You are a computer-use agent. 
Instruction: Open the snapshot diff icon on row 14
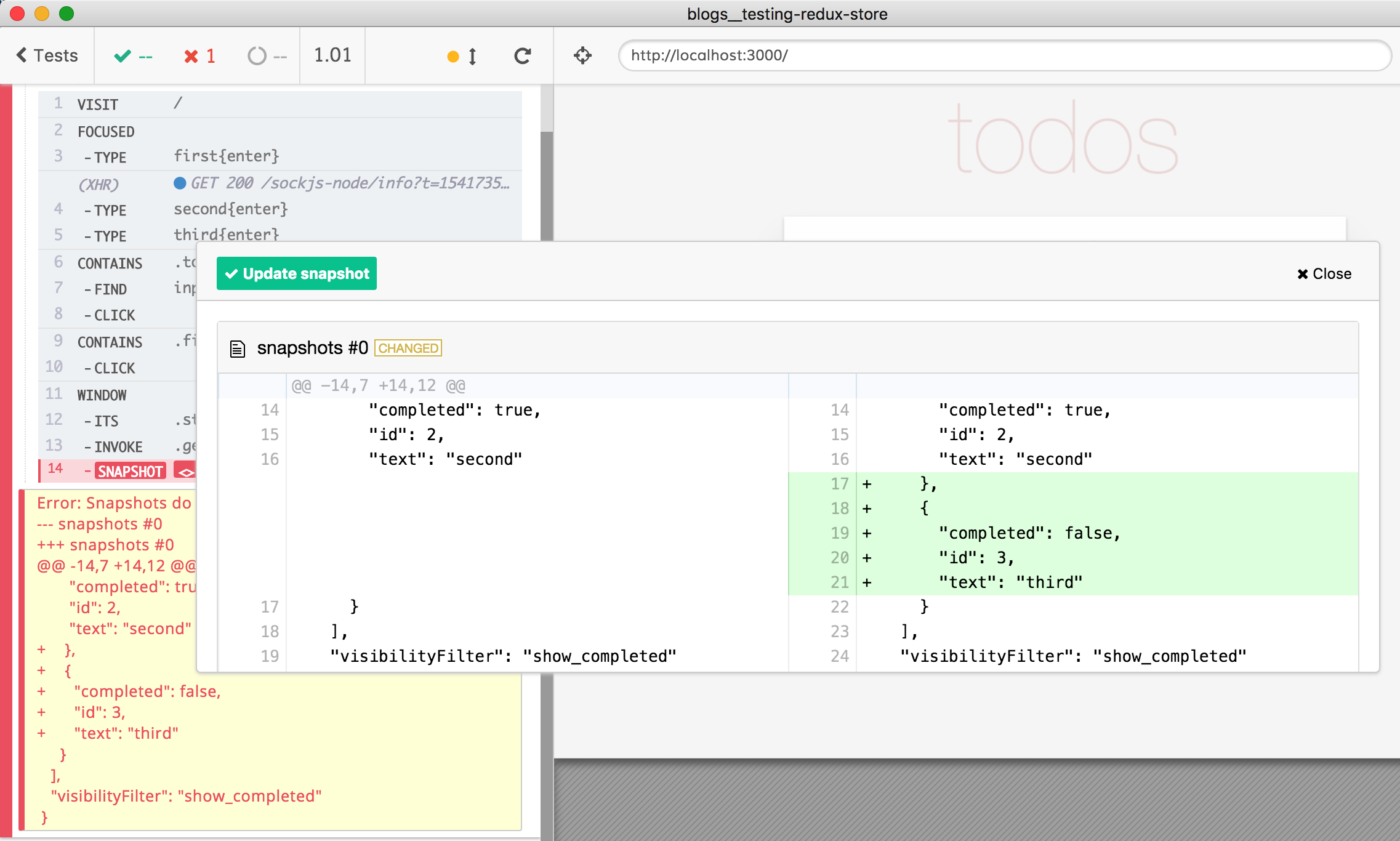(x=185, y=472)
